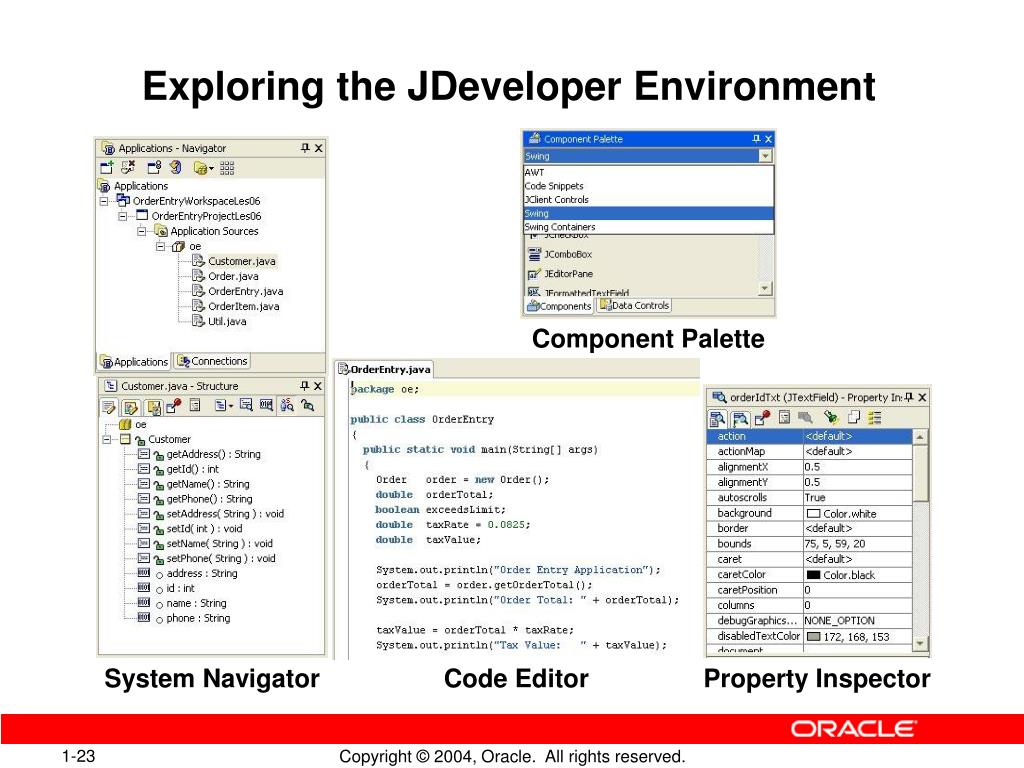Click the disabledTextColor 172, 168, 153 swatch
1024x768 pixels.
813,637
